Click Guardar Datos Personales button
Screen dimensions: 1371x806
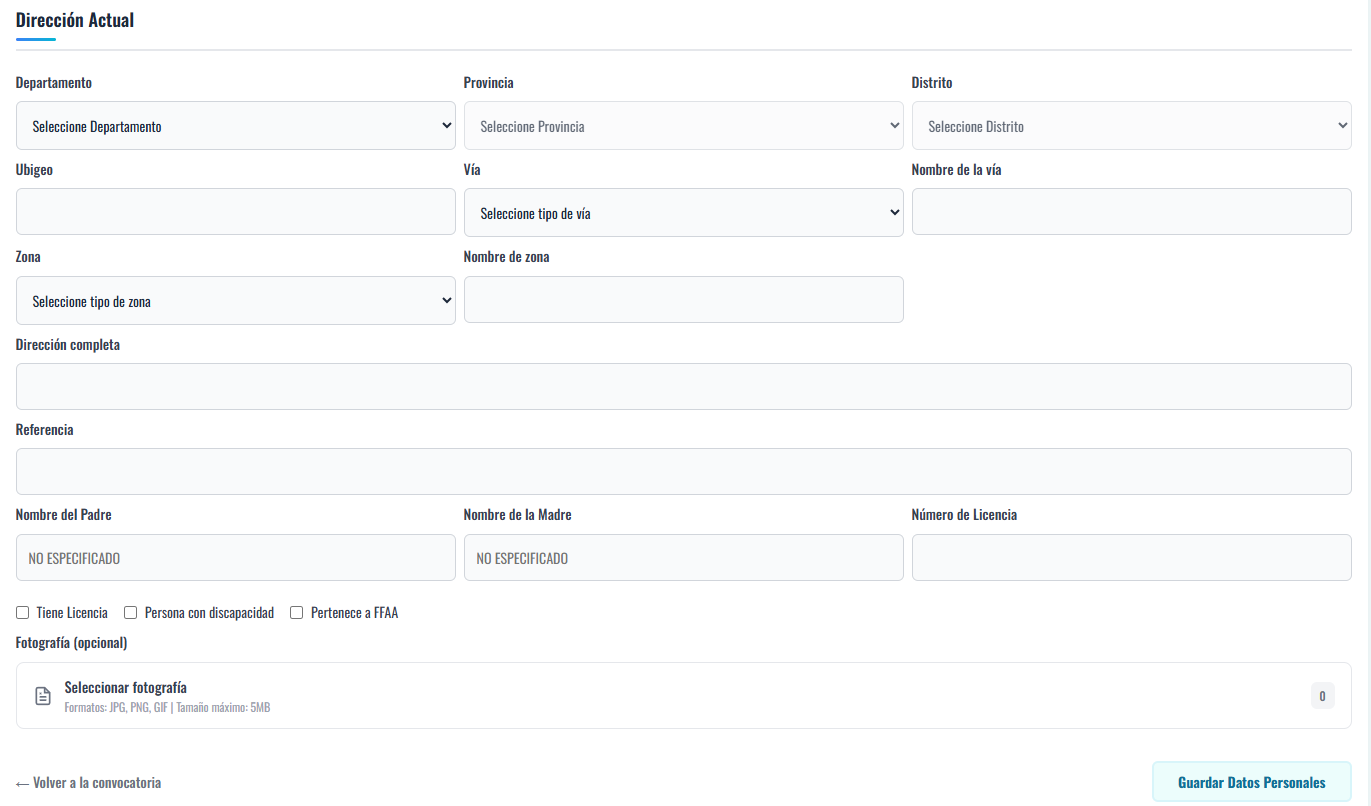1252,782
